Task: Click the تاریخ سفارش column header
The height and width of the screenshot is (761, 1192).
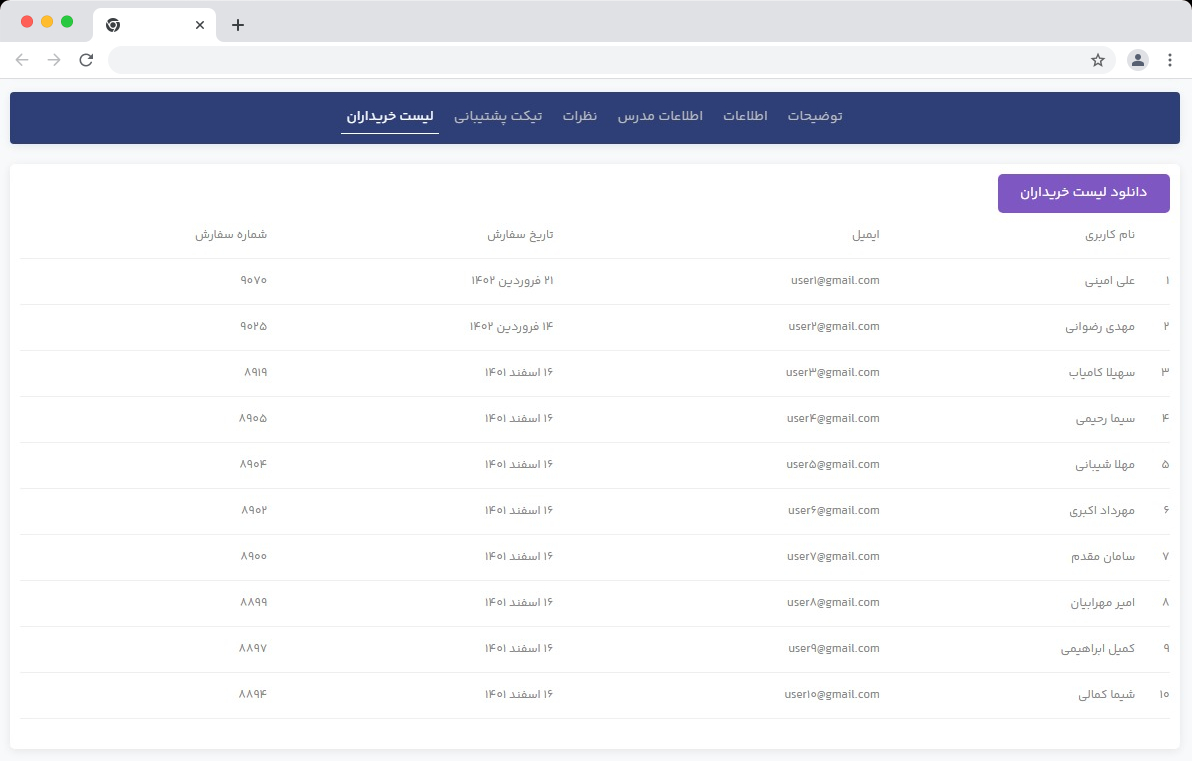Action: [520, 235]
